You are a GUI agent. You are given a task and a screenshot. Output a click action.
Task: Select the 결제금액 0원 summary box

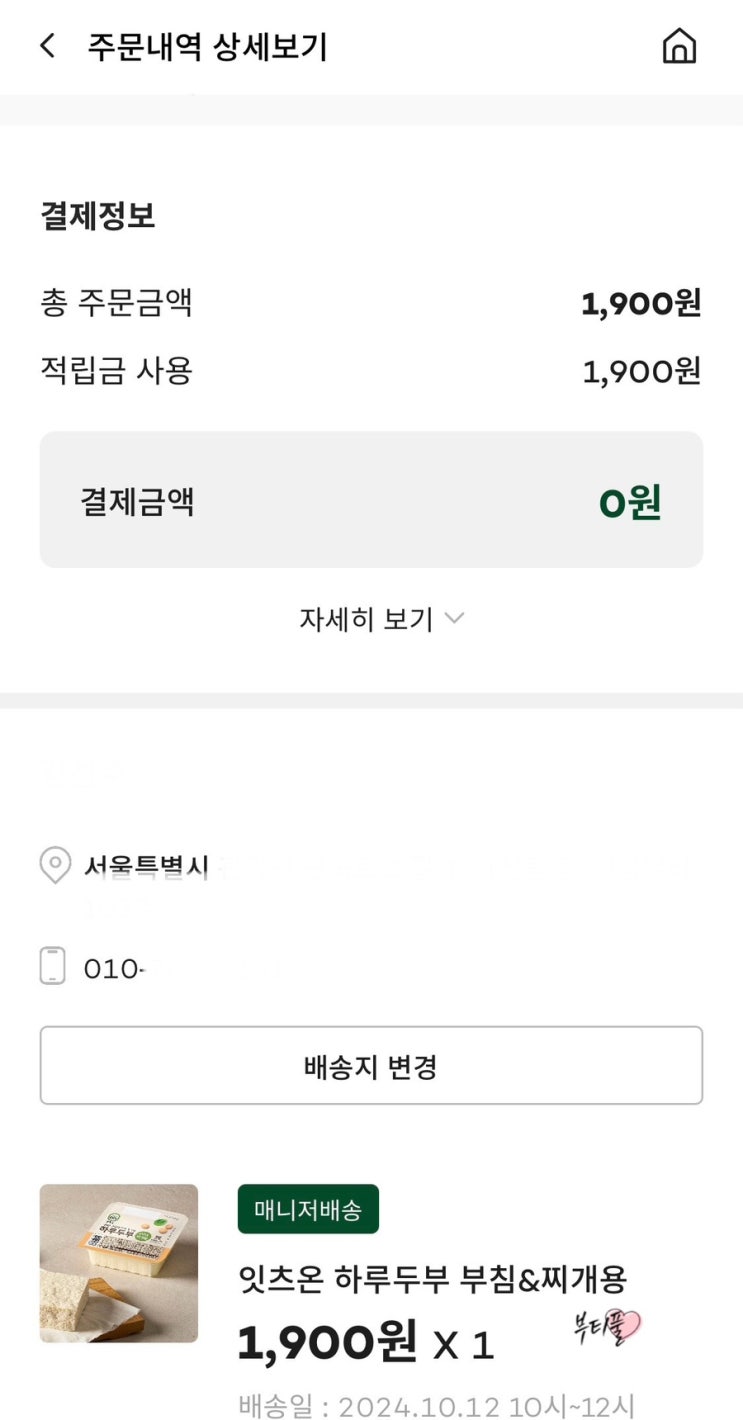click(371, 500)
